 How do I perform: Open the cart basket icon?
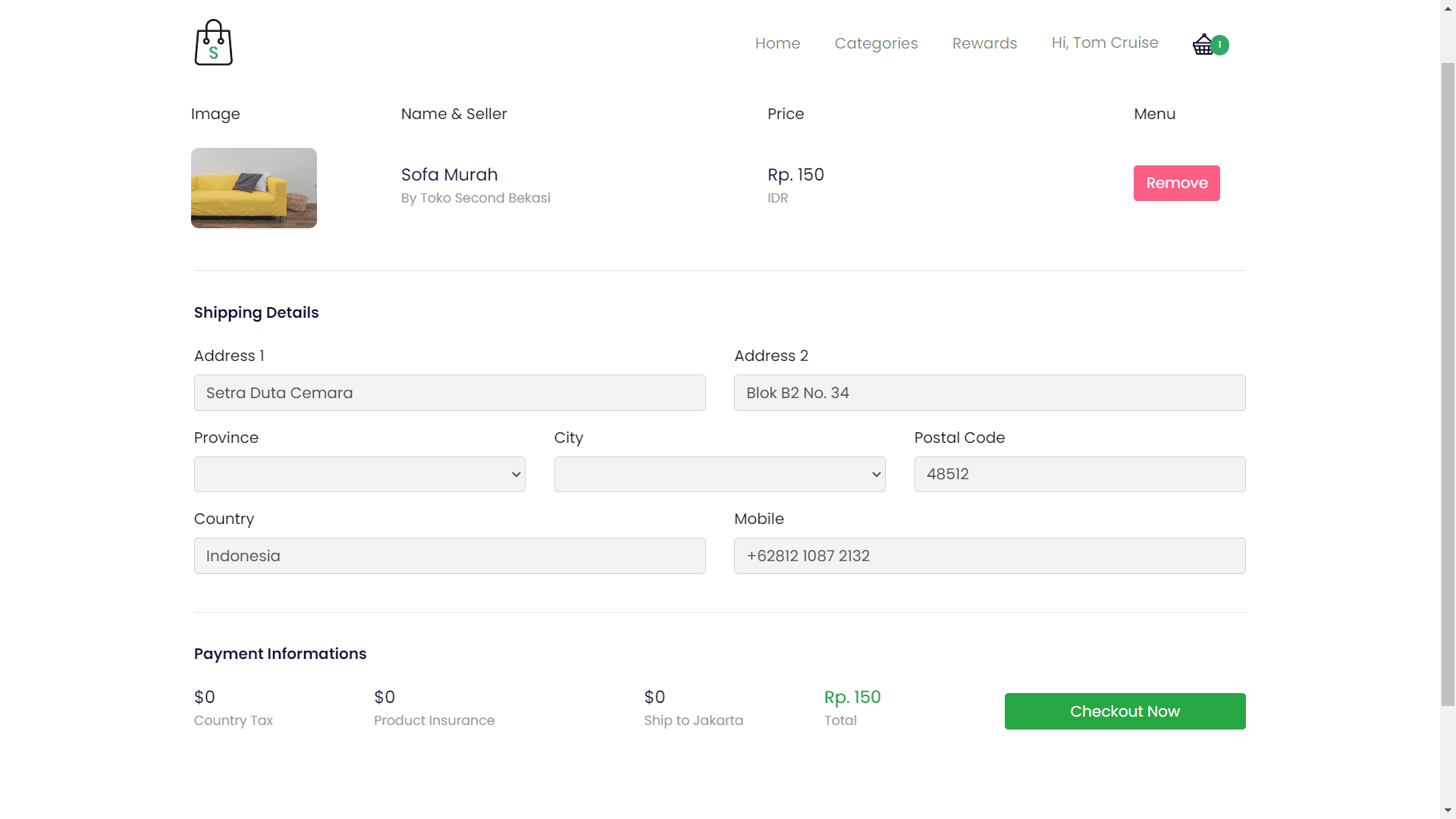click(1202, 45)
